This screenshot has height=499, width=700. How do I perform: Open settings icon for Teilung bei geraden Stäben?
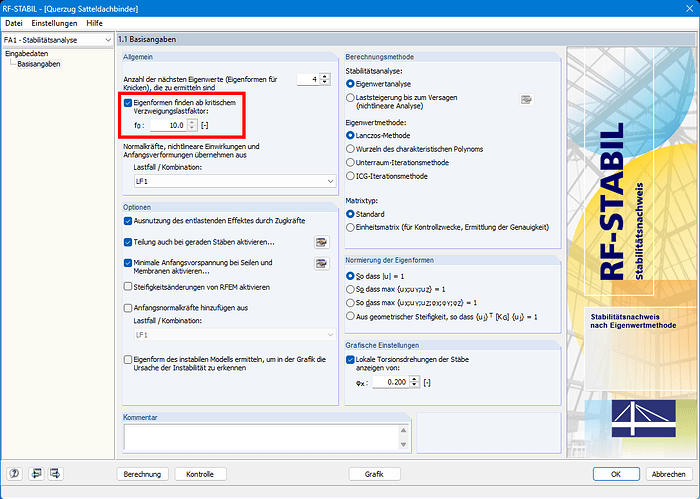pyautogui.click(x=321, y=242)
